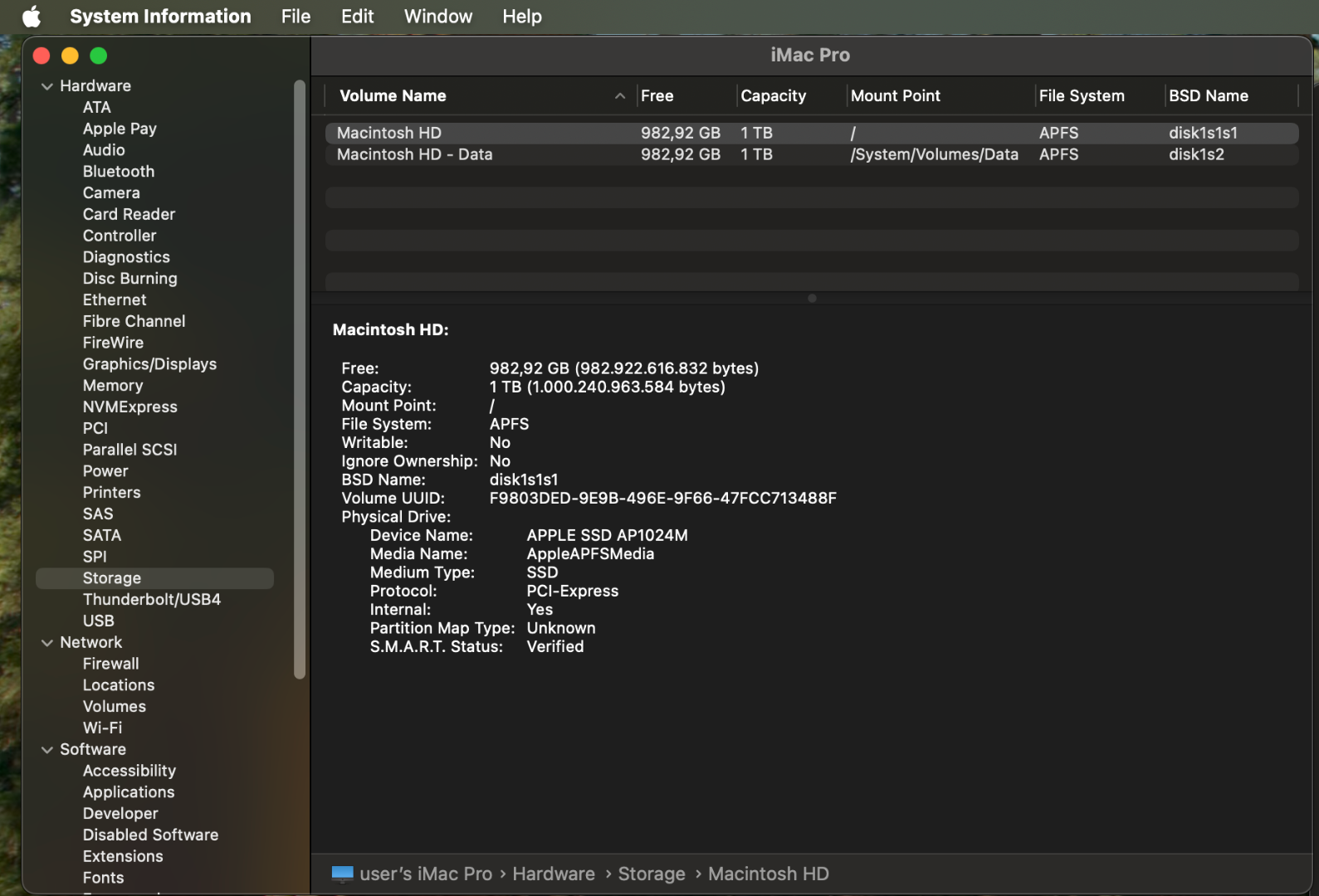1319x896 pixels.
Task: Select Bluetooth in the sidebar
Action: coord(119,172)
